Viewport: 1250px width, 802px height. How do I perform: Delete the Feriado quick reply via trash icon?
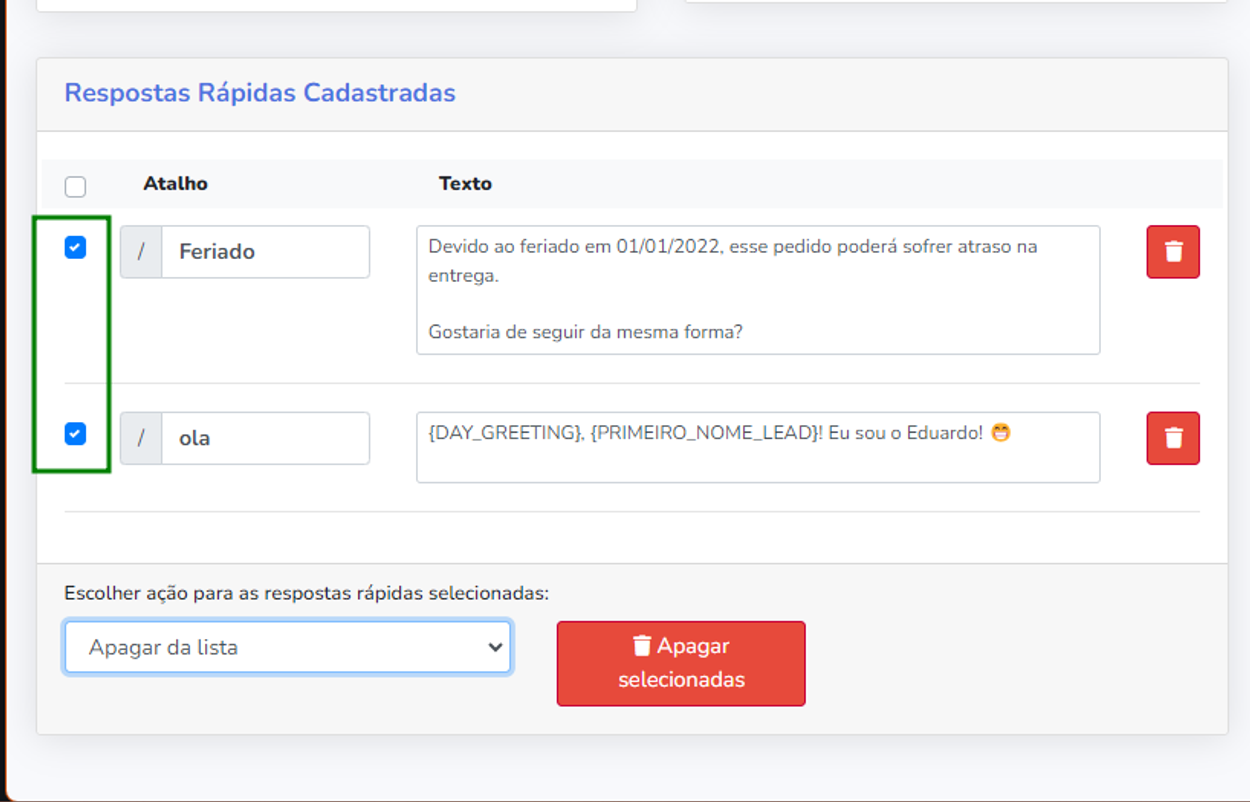tap(1172, 252)
